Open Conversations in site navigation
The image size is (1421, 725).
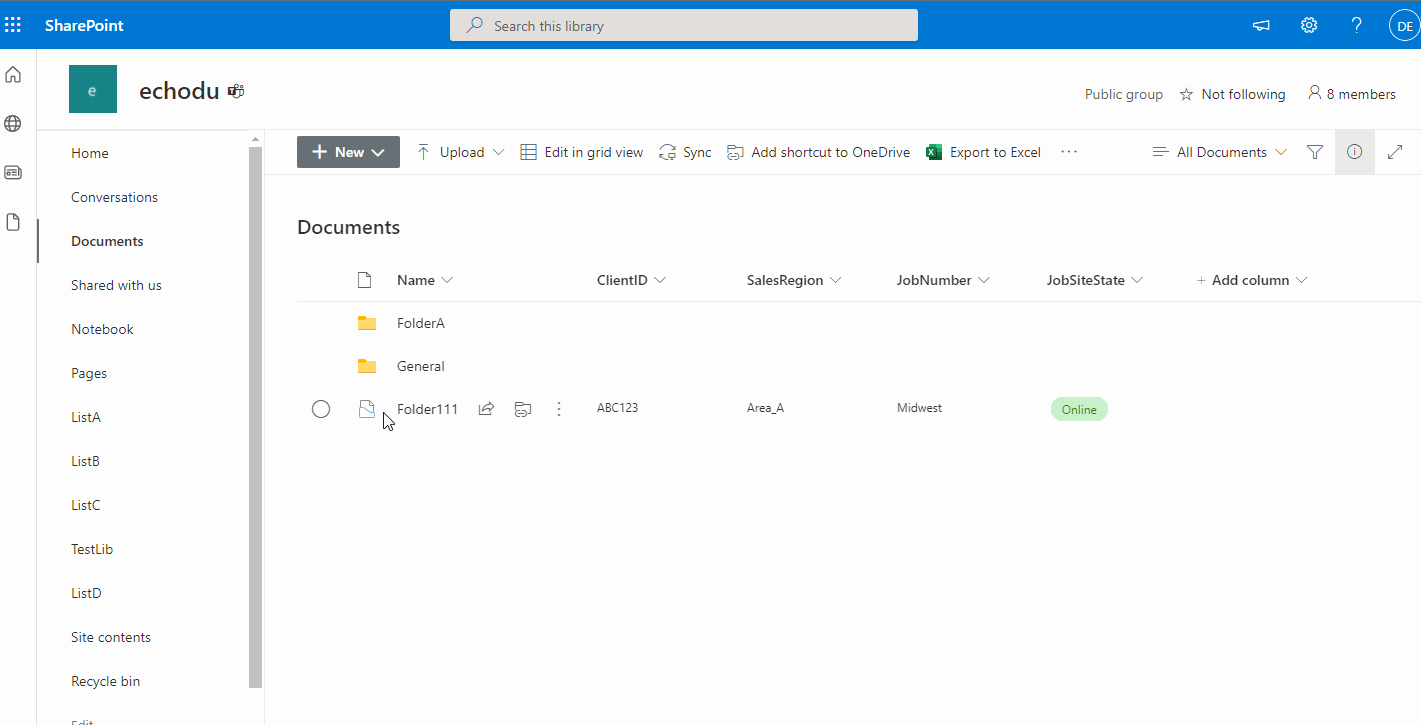point(114,197)
